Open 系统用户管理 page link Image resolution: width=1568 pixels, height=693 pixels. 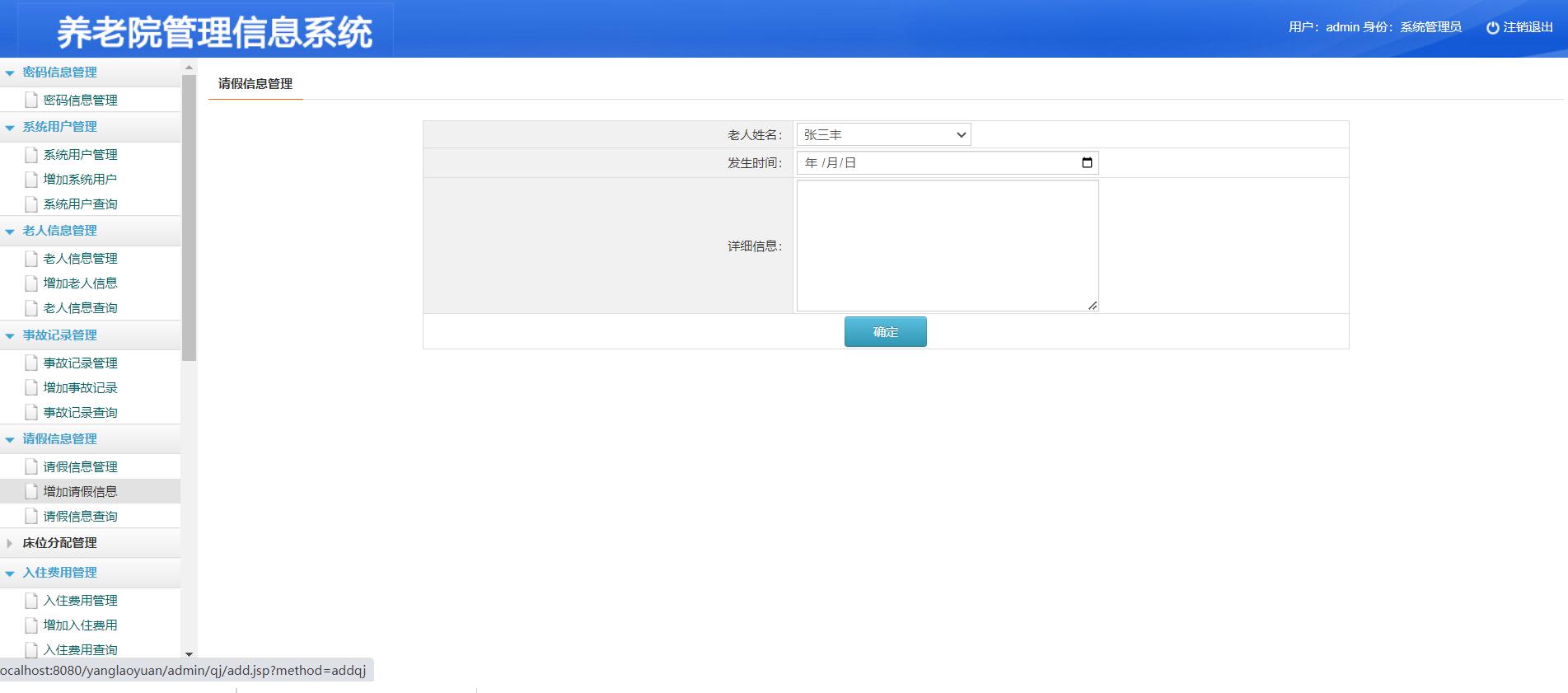click(80, 155)
